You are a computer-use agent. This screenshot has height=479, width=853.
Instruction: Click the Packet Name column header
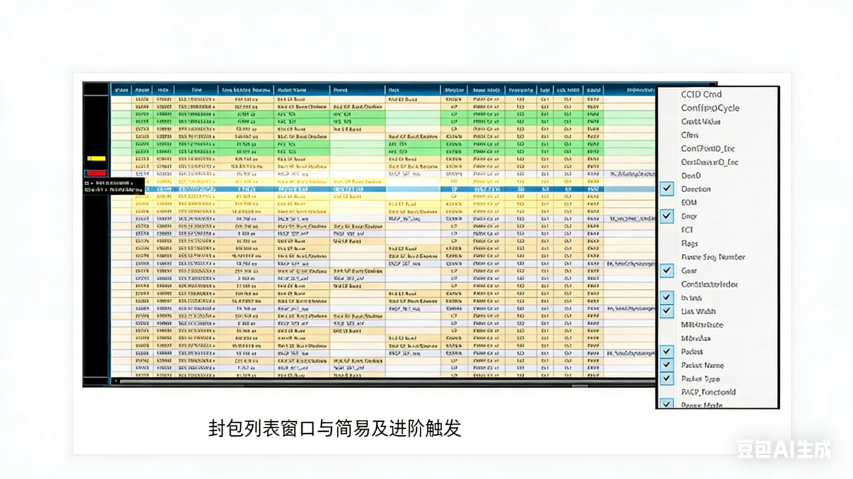point(292,90)
